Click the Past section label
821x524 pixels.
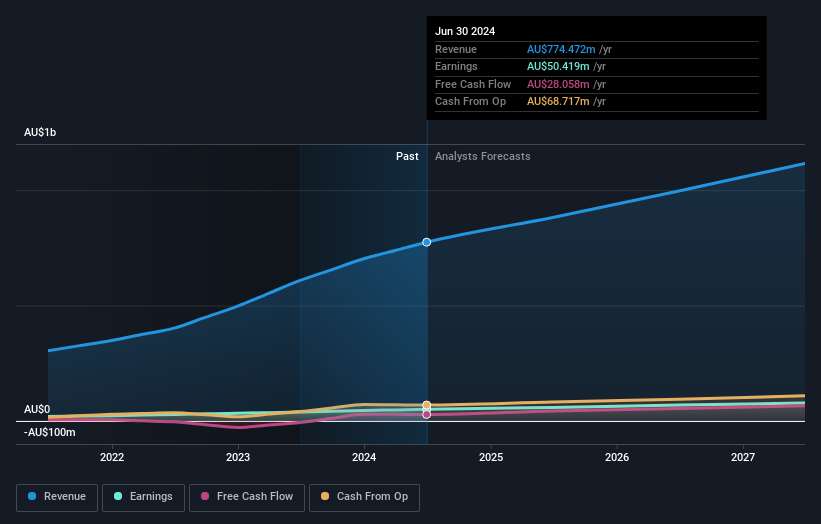point(407,157)
